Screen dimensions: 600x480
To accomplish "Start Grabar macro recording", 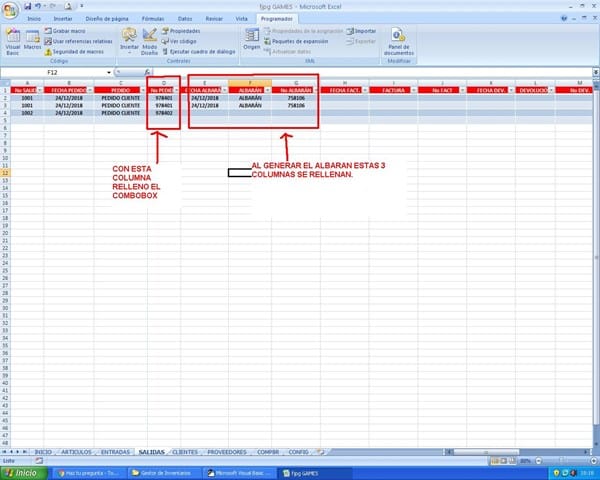I will (65, 31).
